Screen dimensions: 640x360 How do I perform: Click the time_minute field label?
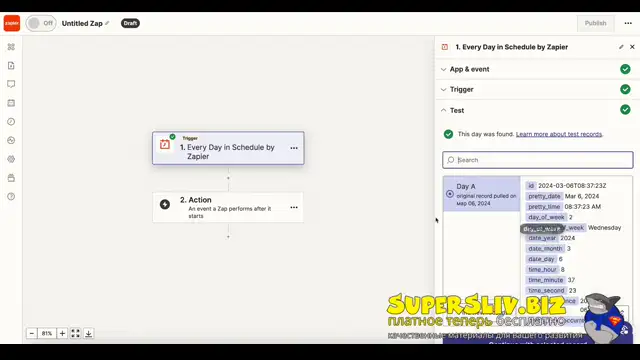[x=546, y=280]
